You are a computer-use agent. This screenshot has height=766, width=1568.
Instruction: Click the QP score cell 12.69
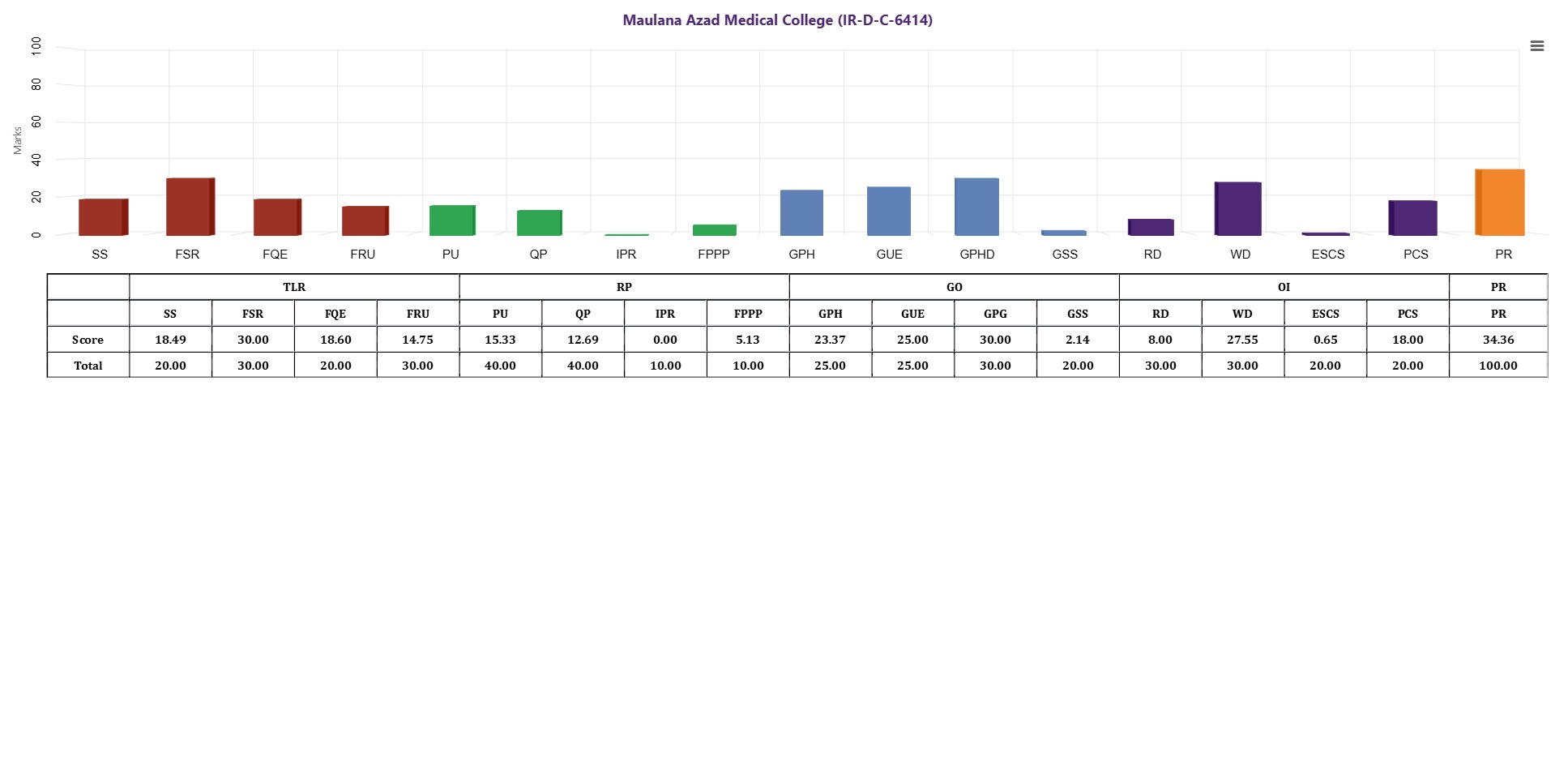click(x=583, y=340)
